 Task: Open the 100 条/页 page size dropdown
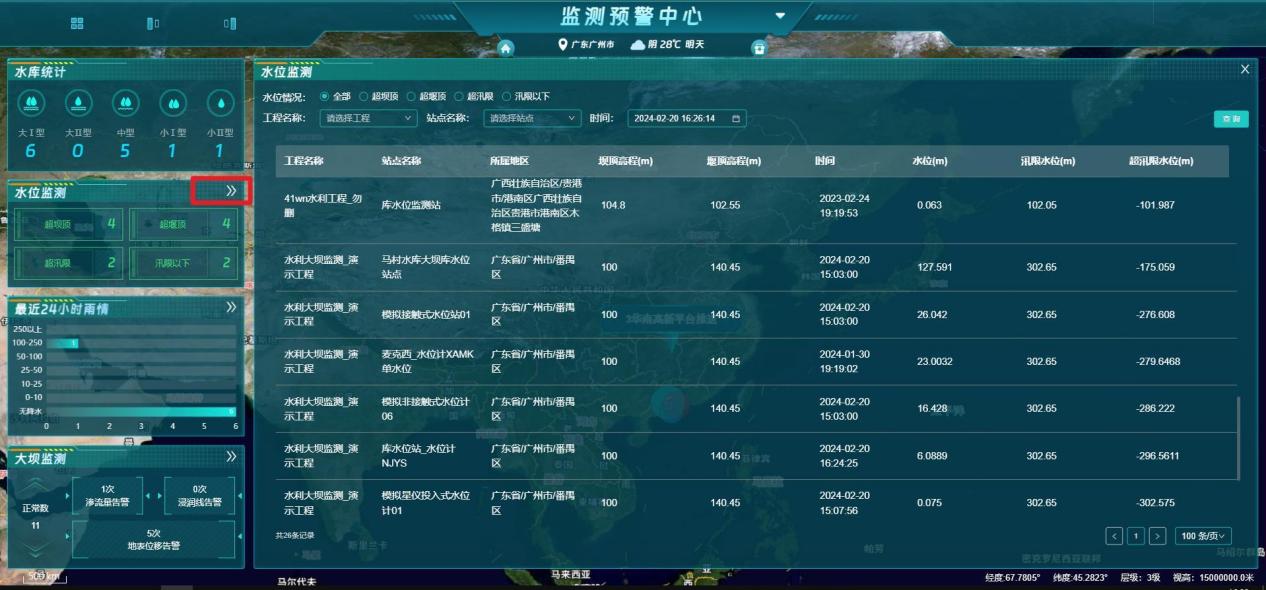[x=1203, y=537]
